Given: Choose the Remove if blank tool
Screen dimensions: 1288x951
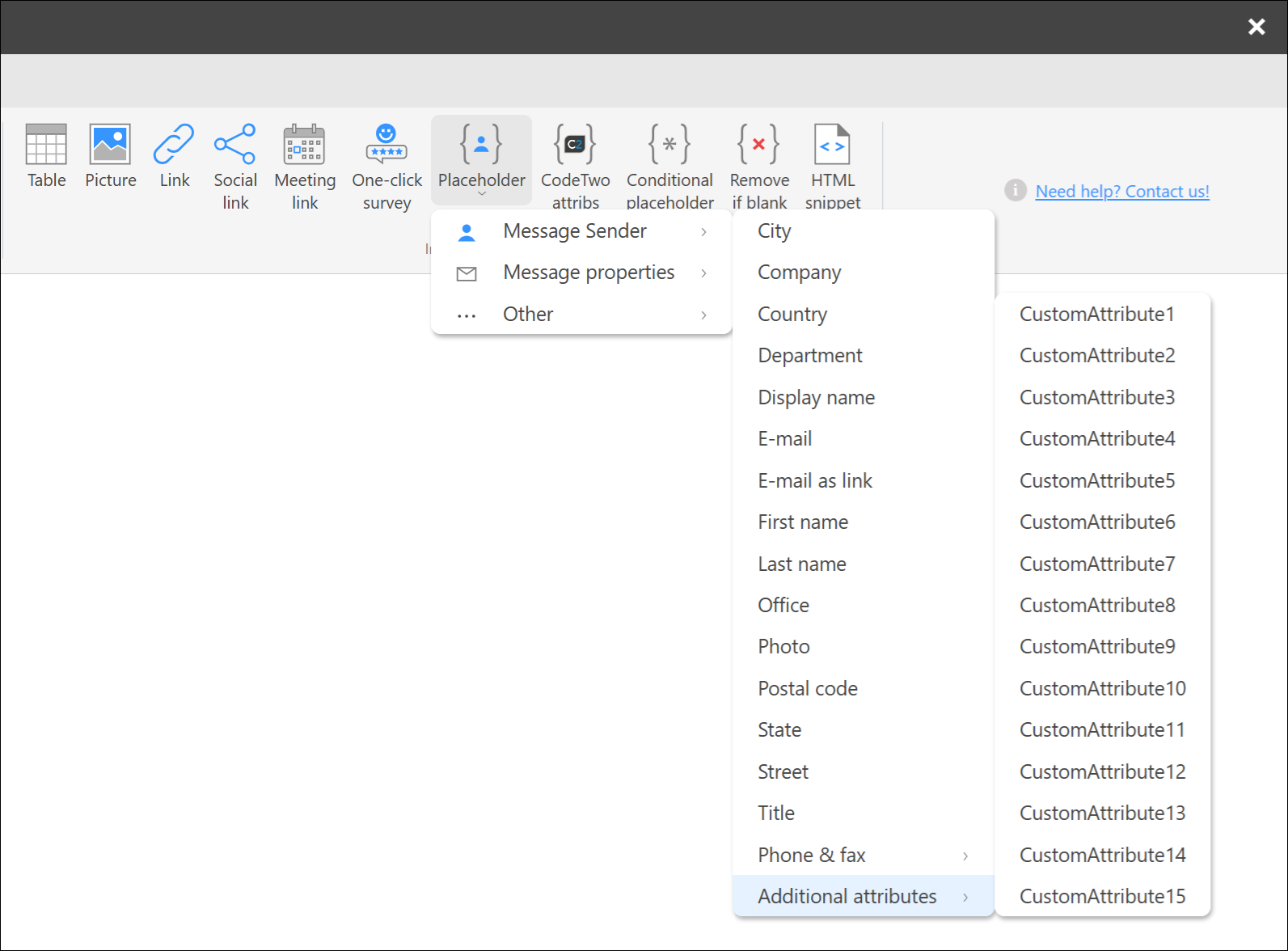Looking at the screenshot, I should tap(758, 167).
